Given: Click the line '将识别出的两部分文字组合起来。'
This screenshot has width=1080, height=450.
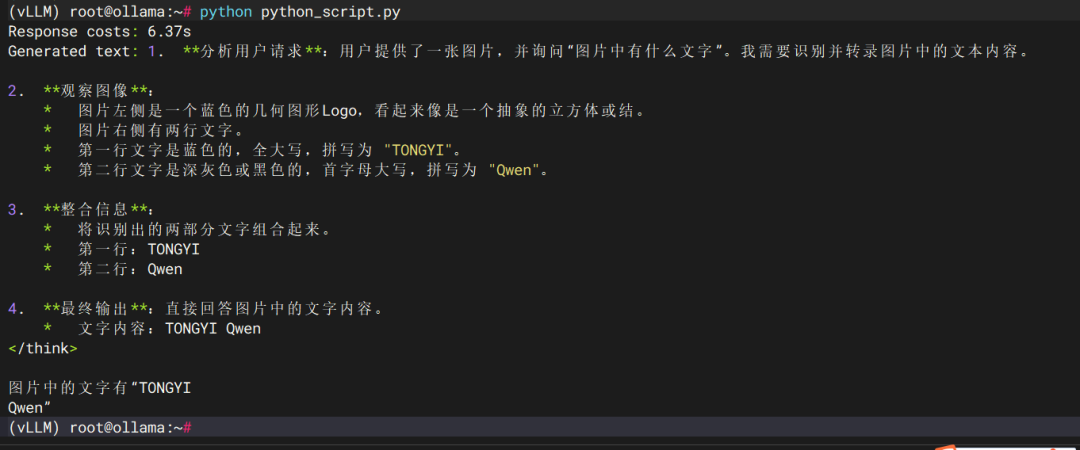Looking at the screenshot, I should tap(205, 229).
